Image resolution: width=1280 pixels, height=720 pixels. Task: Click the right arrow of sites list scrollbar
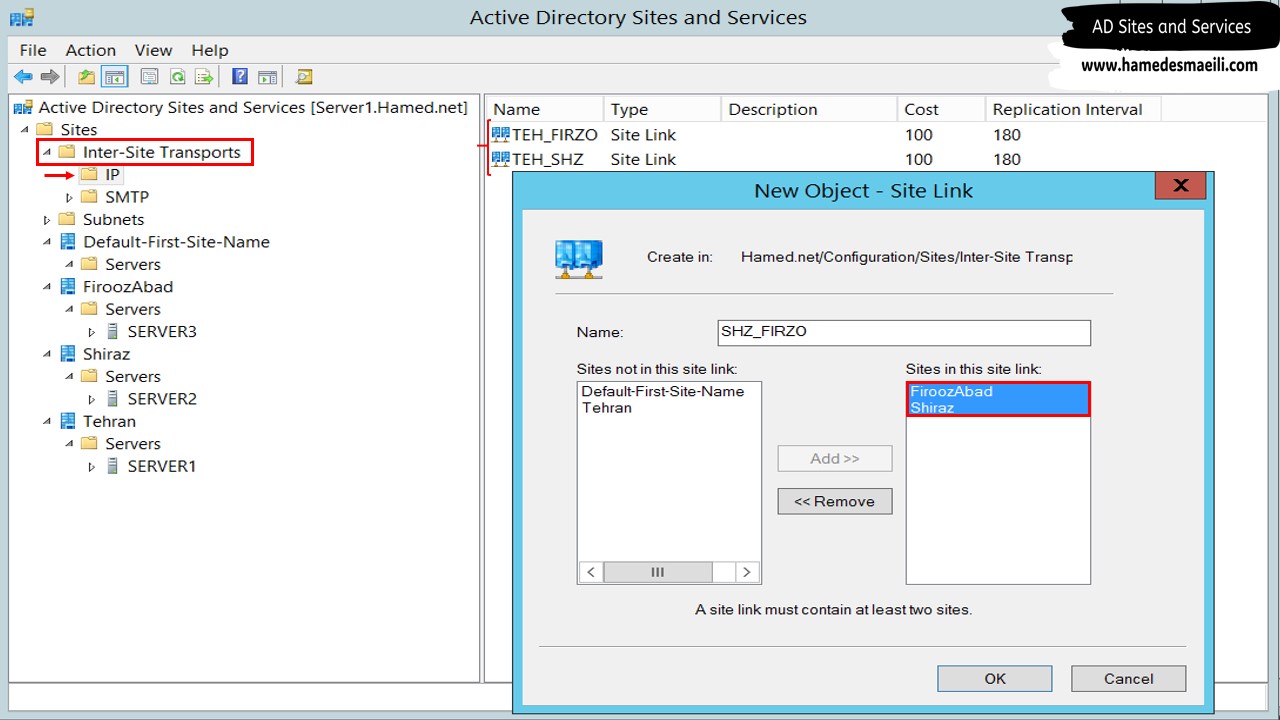(x=747, y=572)
